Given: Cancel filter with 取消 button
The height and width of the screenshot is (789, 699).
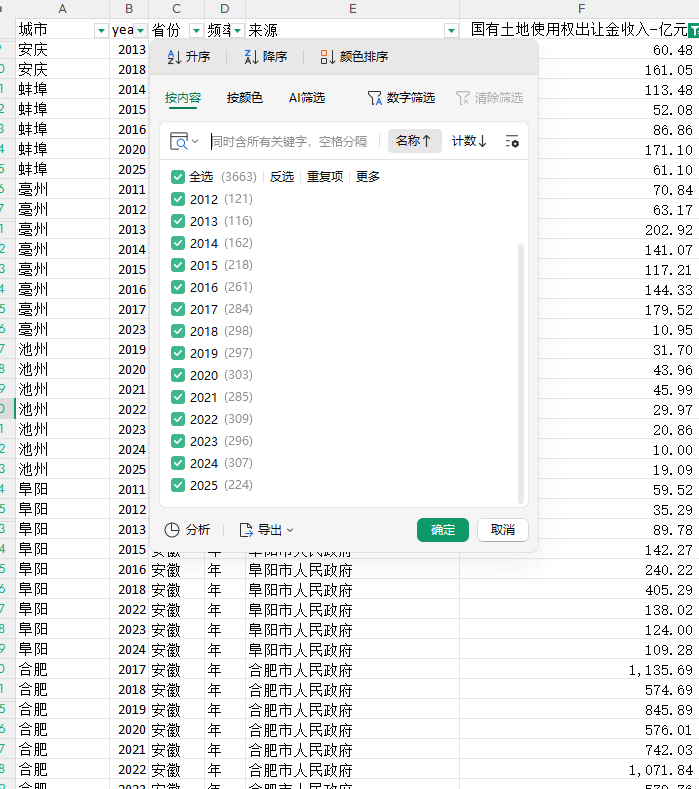Looking at the screenshot, I should point(503,530).
